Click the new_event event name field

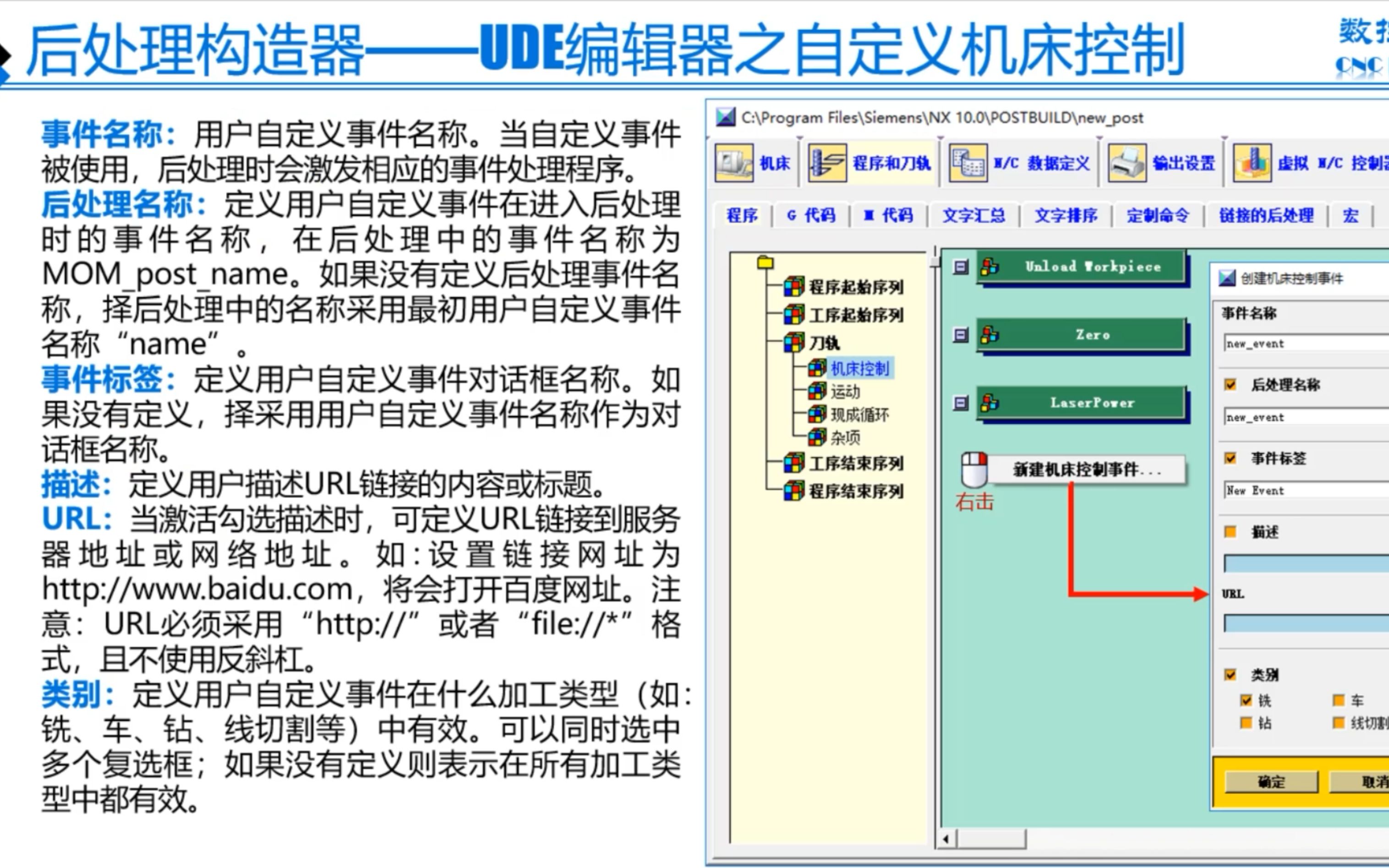pyautogui.click(x=1303, y=343)
